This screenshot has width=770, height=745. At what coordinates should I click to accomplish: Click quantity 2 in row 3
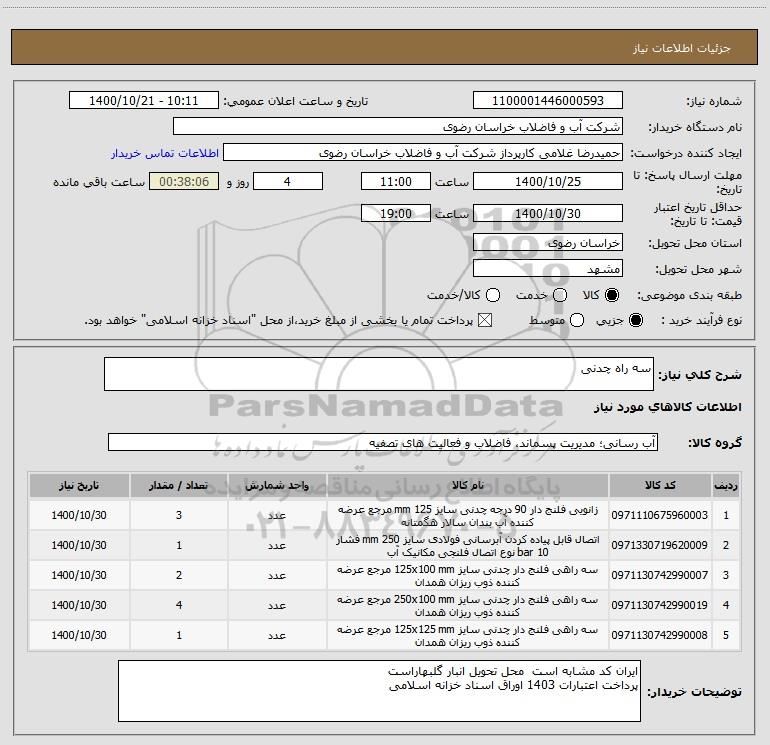pyautogui.click(x=179, y=575)
